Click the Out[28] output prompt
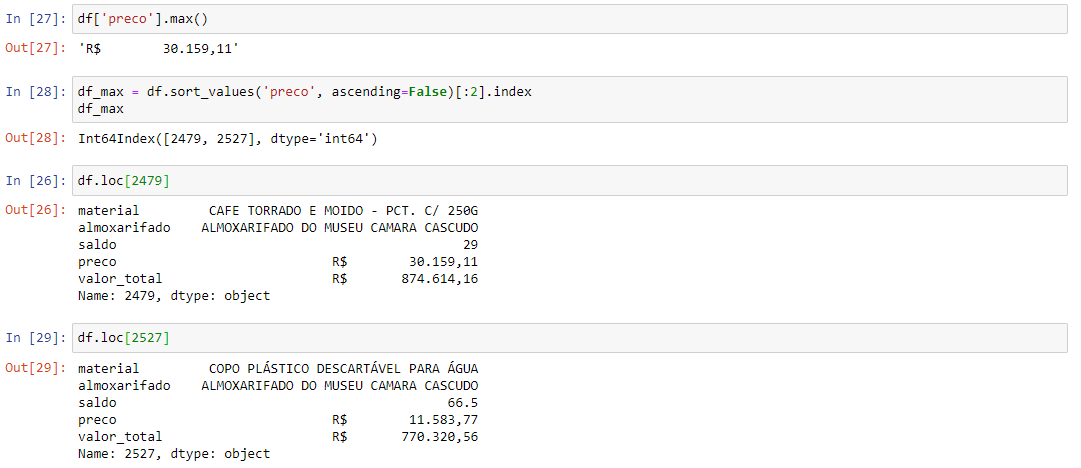Image resolution: width=1081 pixels, height=468 pixels. coord(35,138)
